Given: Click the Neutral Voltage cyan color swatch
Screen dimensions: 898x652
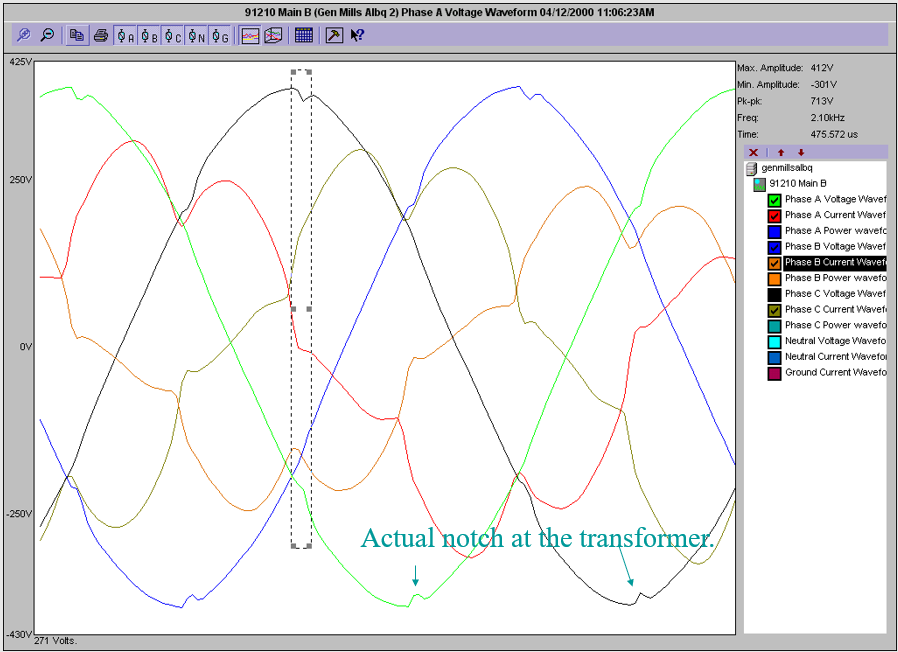Looking at the screenshot, I should (774, 341).
